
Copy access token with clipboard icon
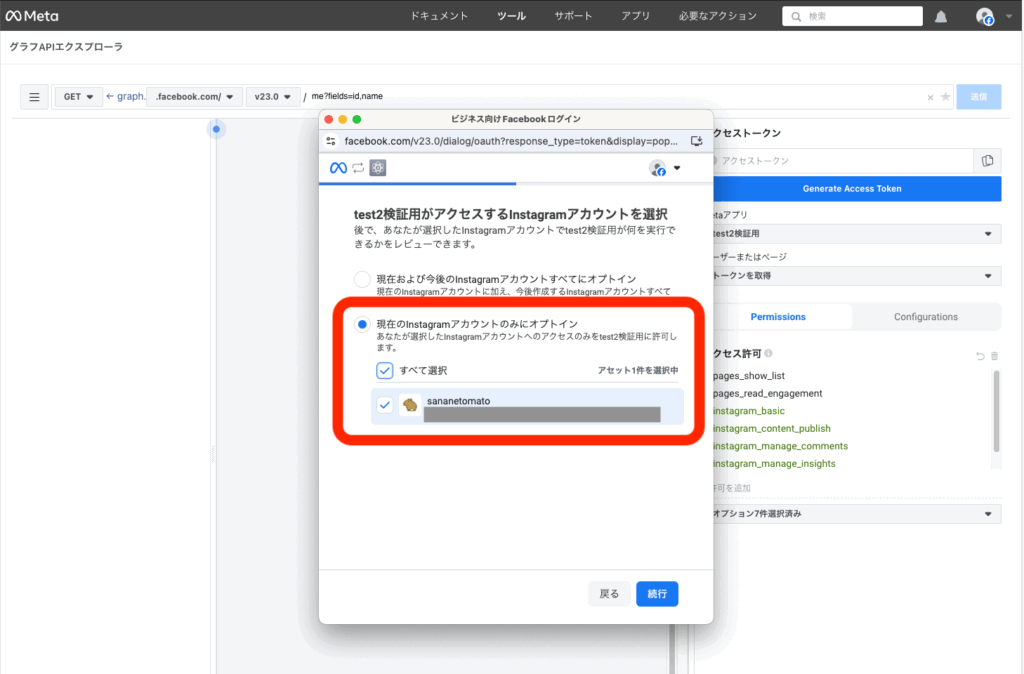coord(987,161)
